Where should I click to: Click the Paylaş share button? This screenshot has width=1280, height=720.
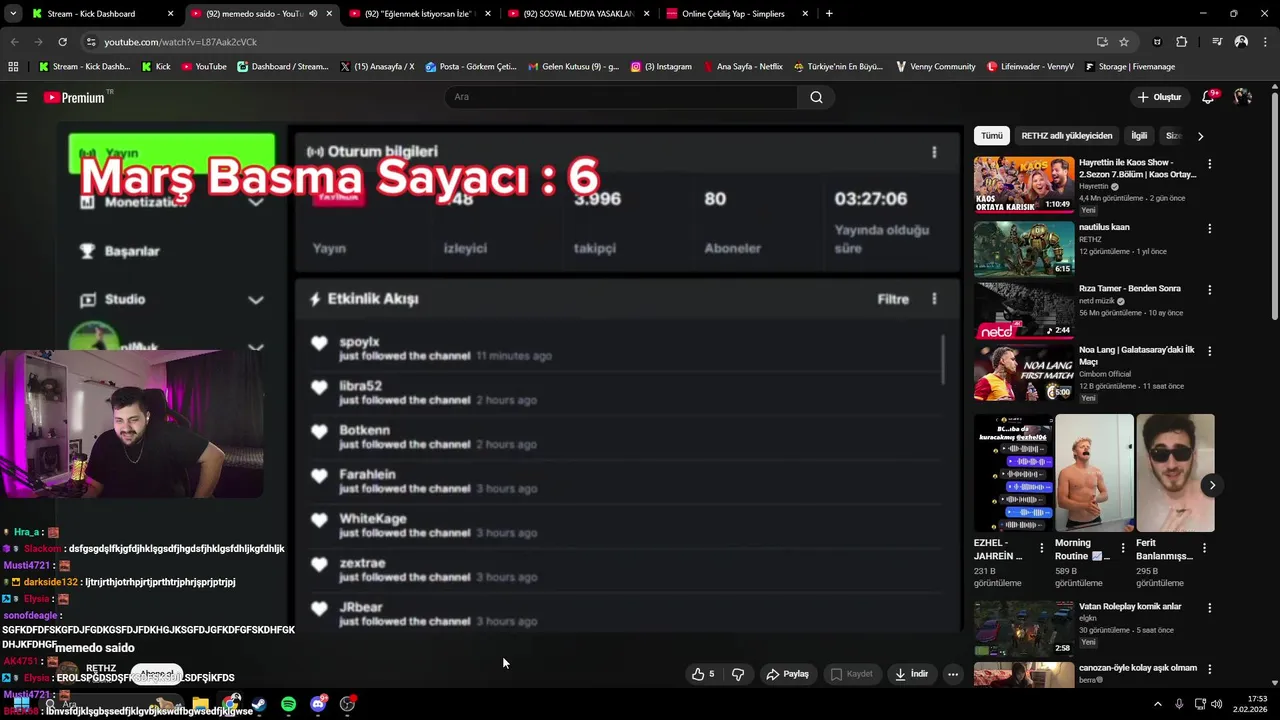(x=787, y=674)
